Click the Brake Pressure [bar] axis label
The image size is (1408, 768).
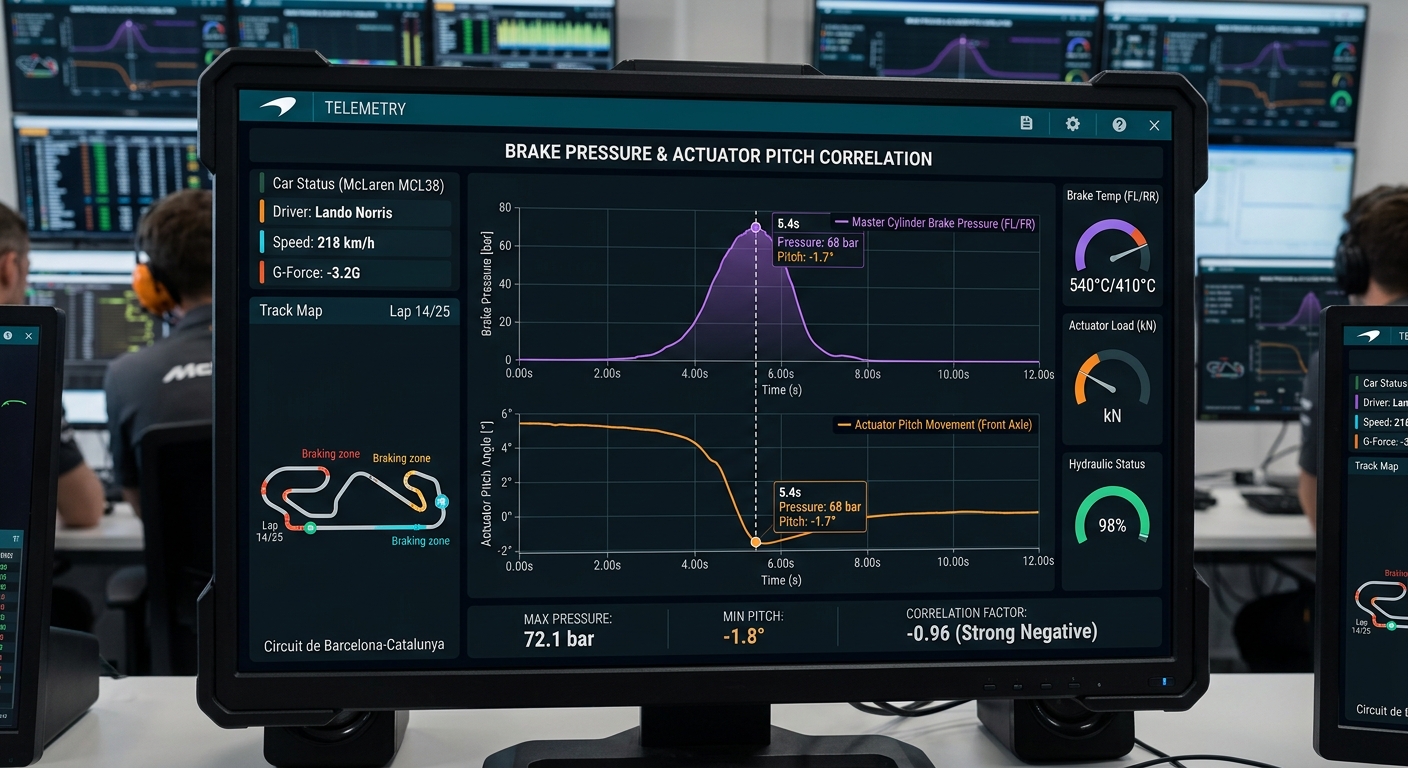[488, 283]
